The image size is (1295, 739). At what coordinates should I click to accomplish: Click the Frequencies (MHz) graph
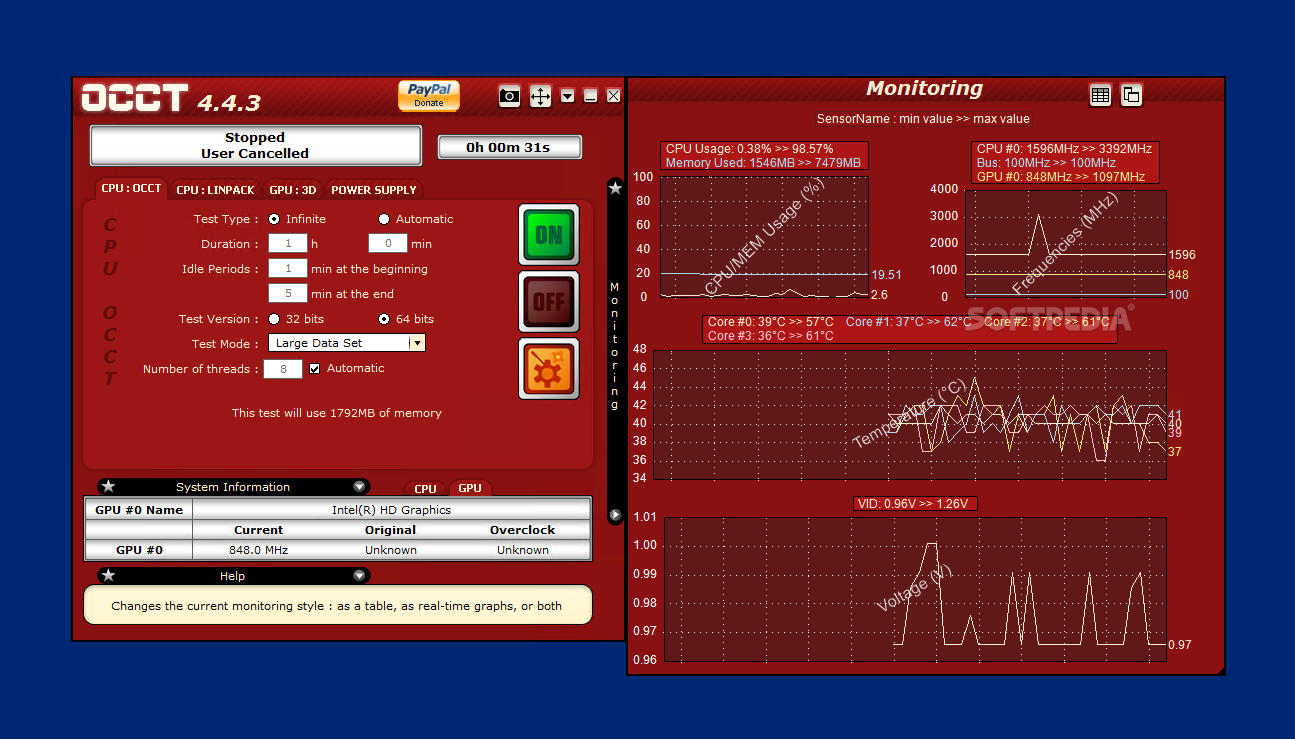pos(1066,243)
